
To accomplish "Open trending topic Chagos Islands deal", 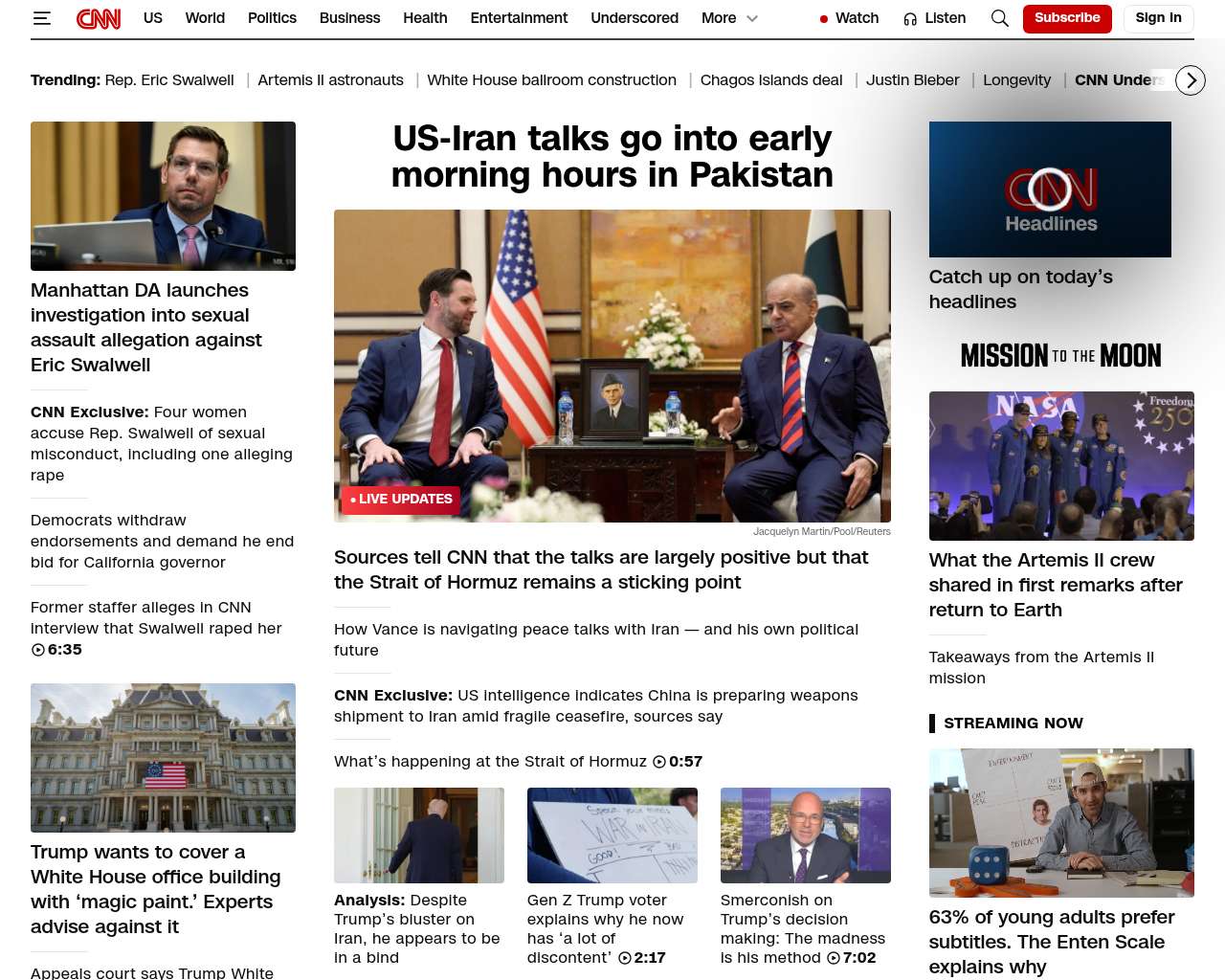I will point(771,80).
